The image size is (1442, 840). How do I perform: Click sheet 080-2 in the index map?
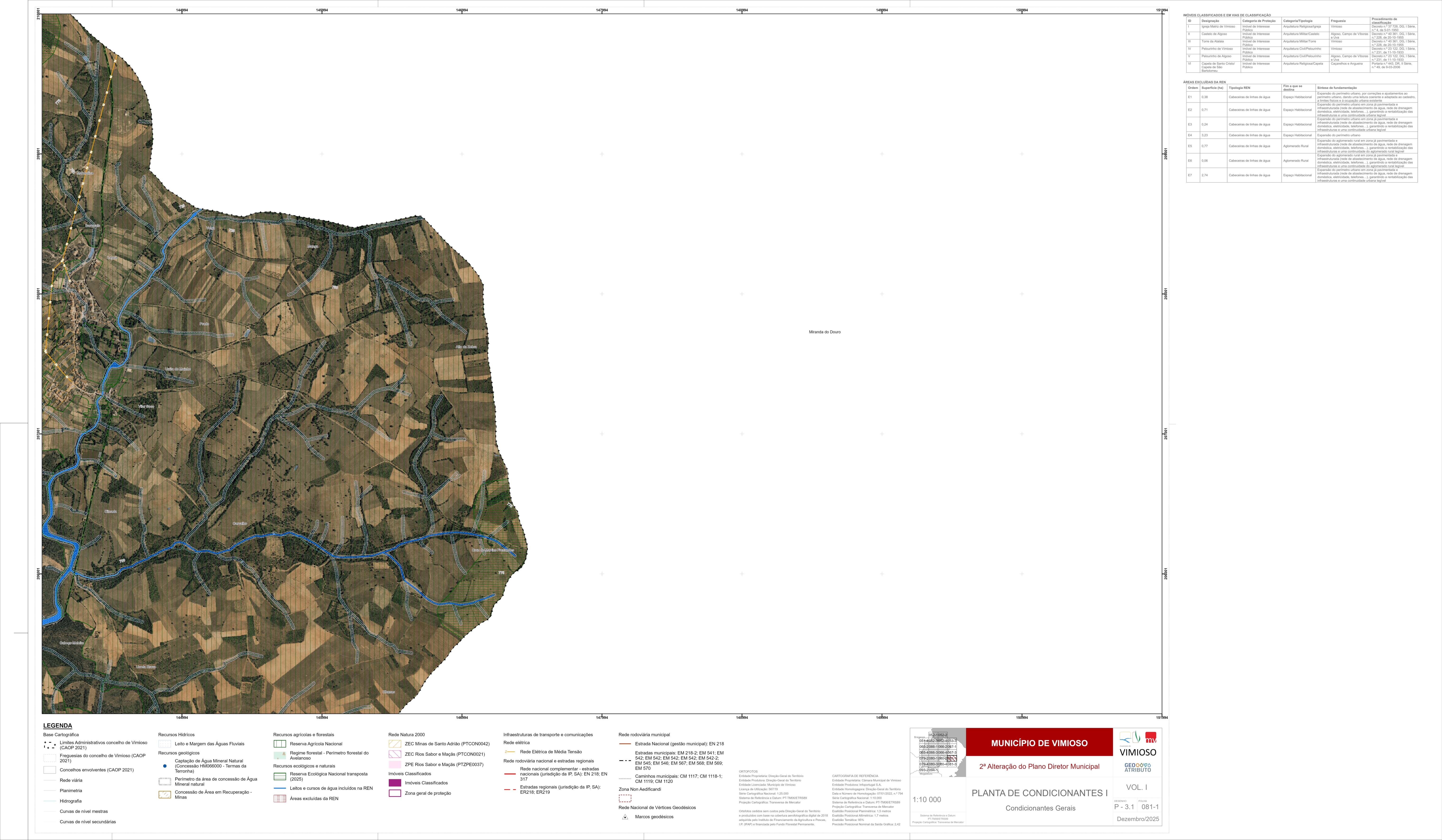[943, 758]
